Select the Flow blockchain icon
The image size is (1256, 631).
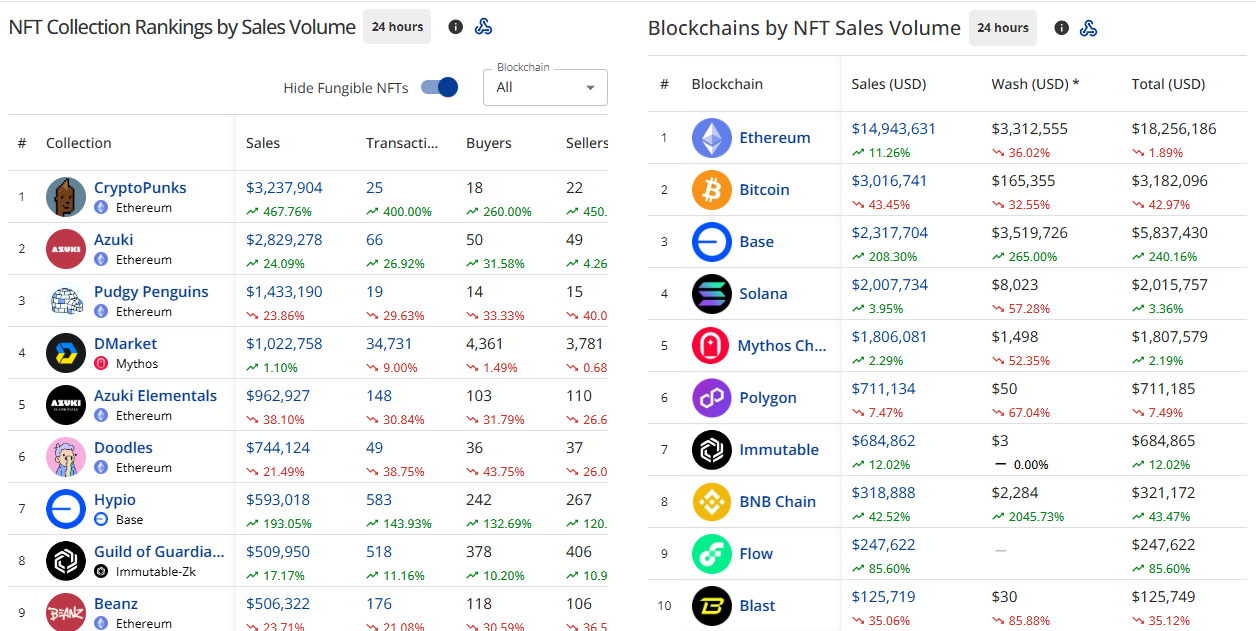[x=711, y=553]
